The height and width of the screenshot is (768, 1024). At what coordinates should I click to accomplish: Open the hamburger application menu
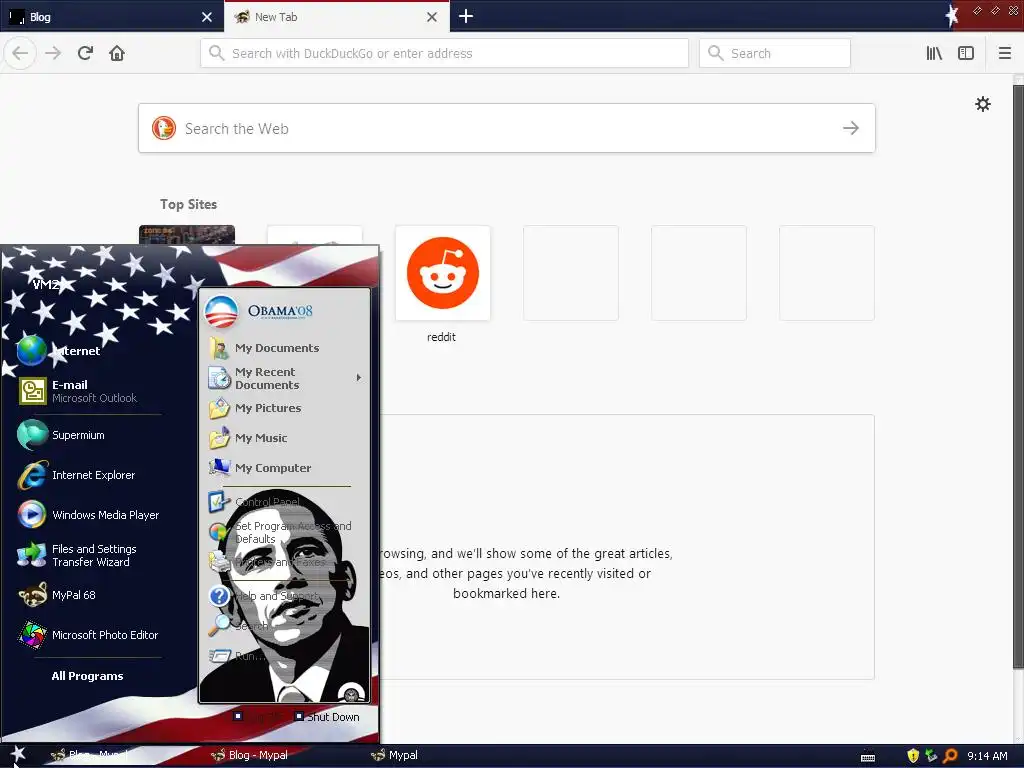click(1004, 53)
